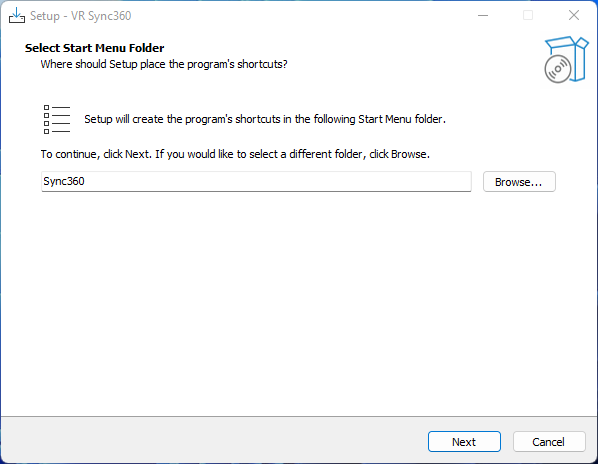Click the 'Setup will create the program's shortcuts' sentence
598x464 pixels.
[265, 119]
